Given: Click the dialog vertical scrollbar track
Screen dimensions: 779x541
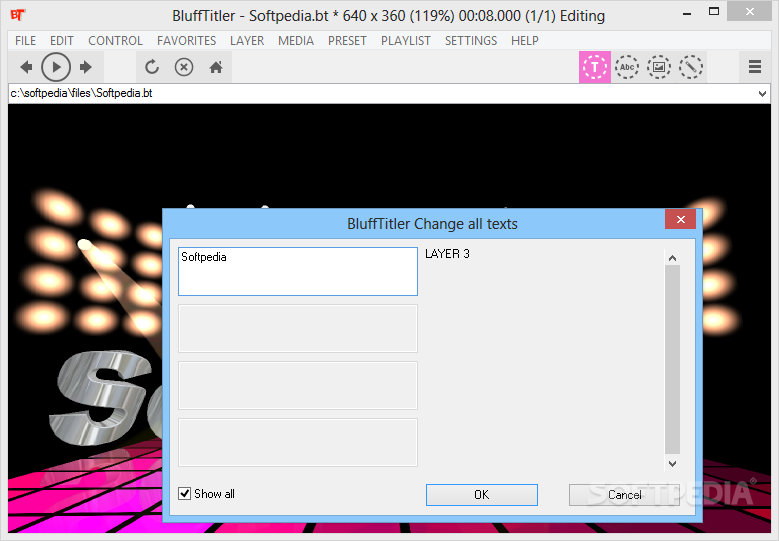Looking at the screenshot, I should [672, 360].
